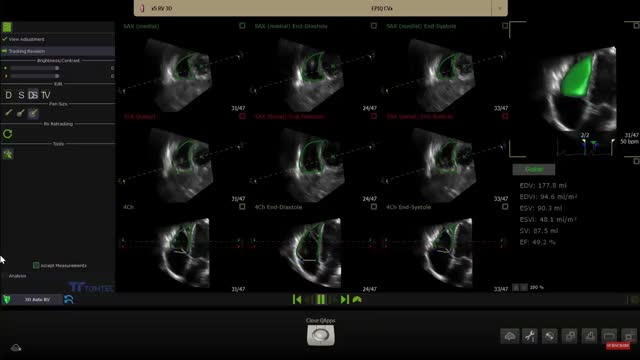
Task: Click the EF: 49.2 % value
Action: [x=538, y=242]
